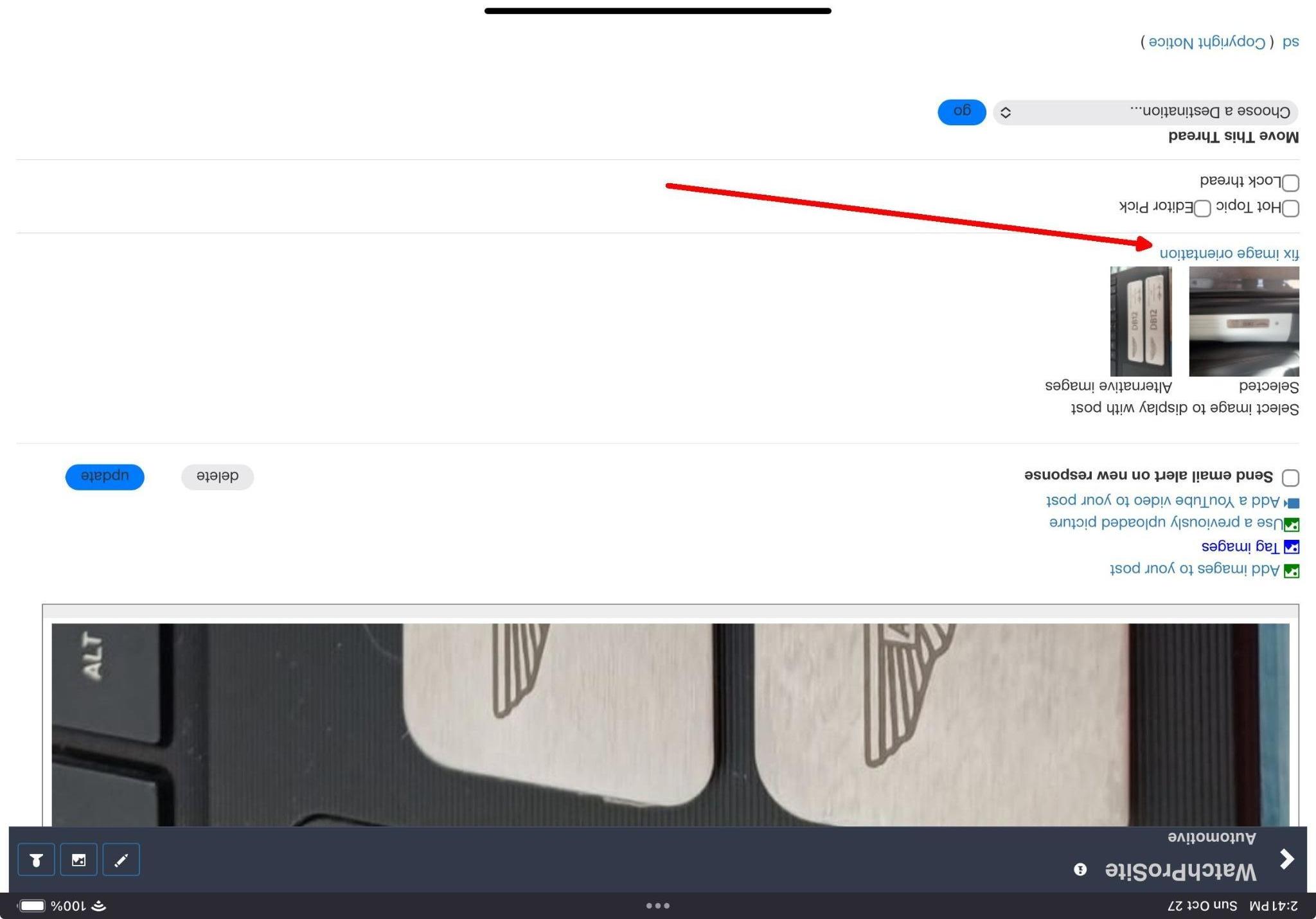Open the Tag images link
This screenshot has height=919, width=1316.
1240,546
